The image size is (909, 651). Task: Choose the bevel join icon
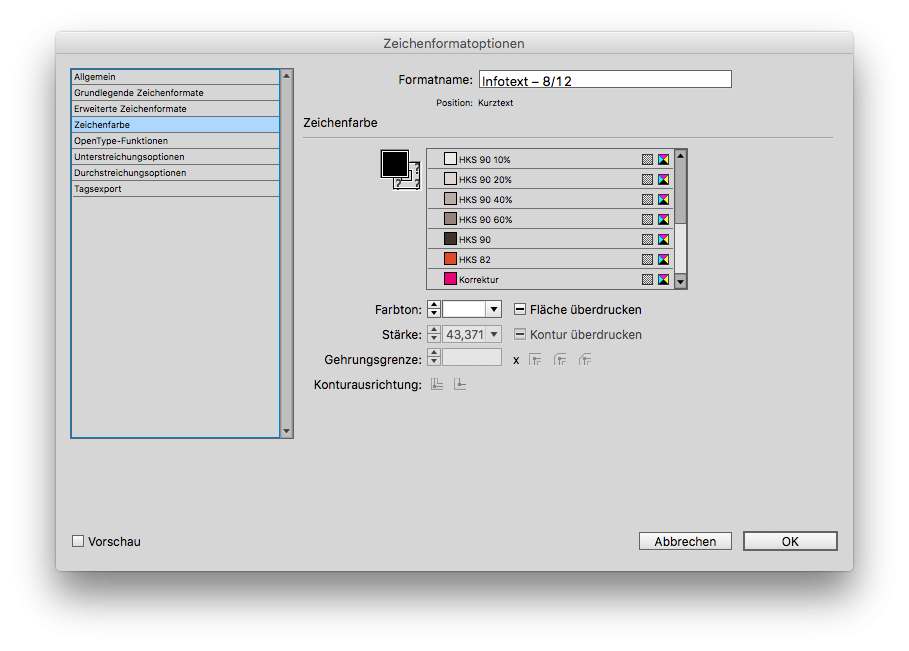tap(585, 360)
